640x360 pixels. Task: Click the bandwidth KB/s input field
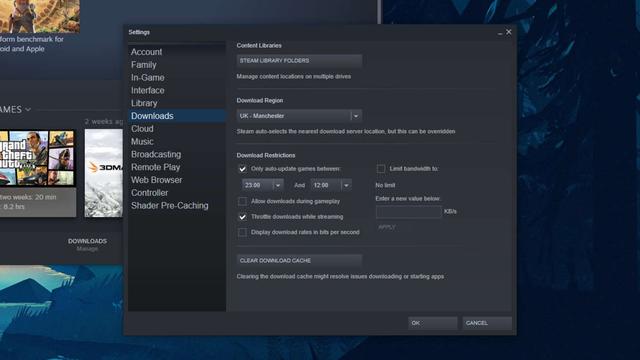[x=409, y=212]
